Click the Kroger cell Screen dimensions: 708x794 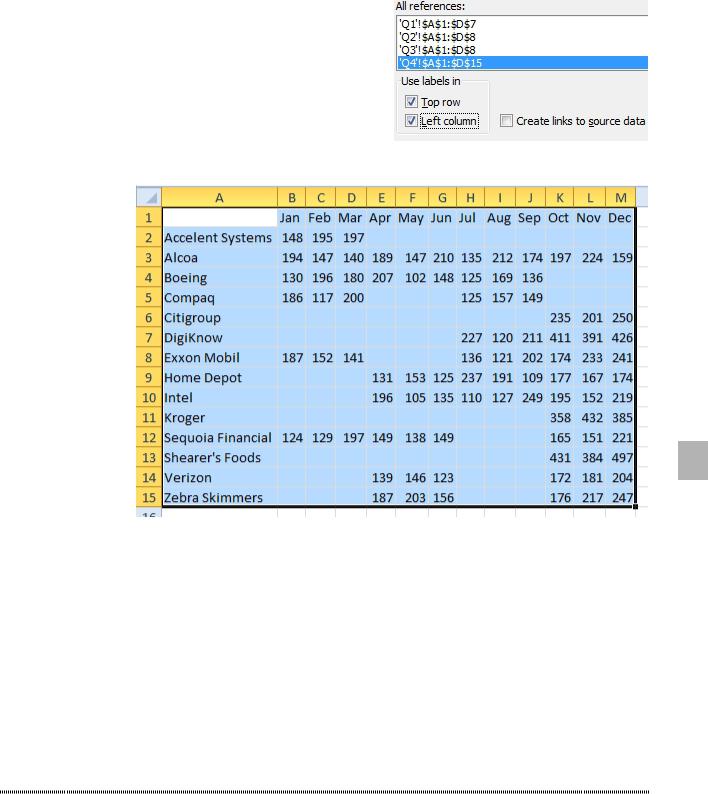219,418
